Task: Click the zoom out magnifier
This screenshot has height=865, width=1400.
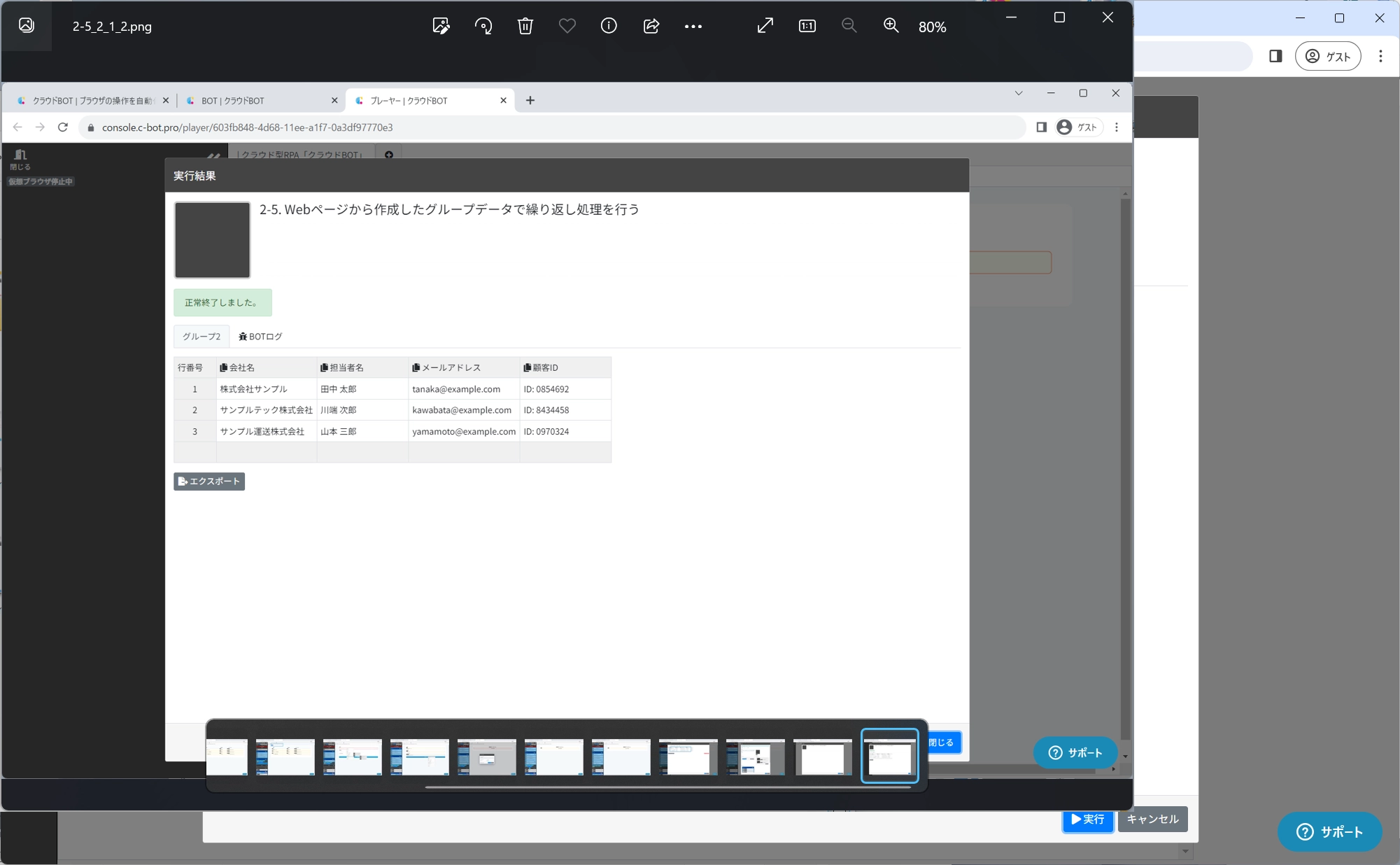Action: (849, 26)
